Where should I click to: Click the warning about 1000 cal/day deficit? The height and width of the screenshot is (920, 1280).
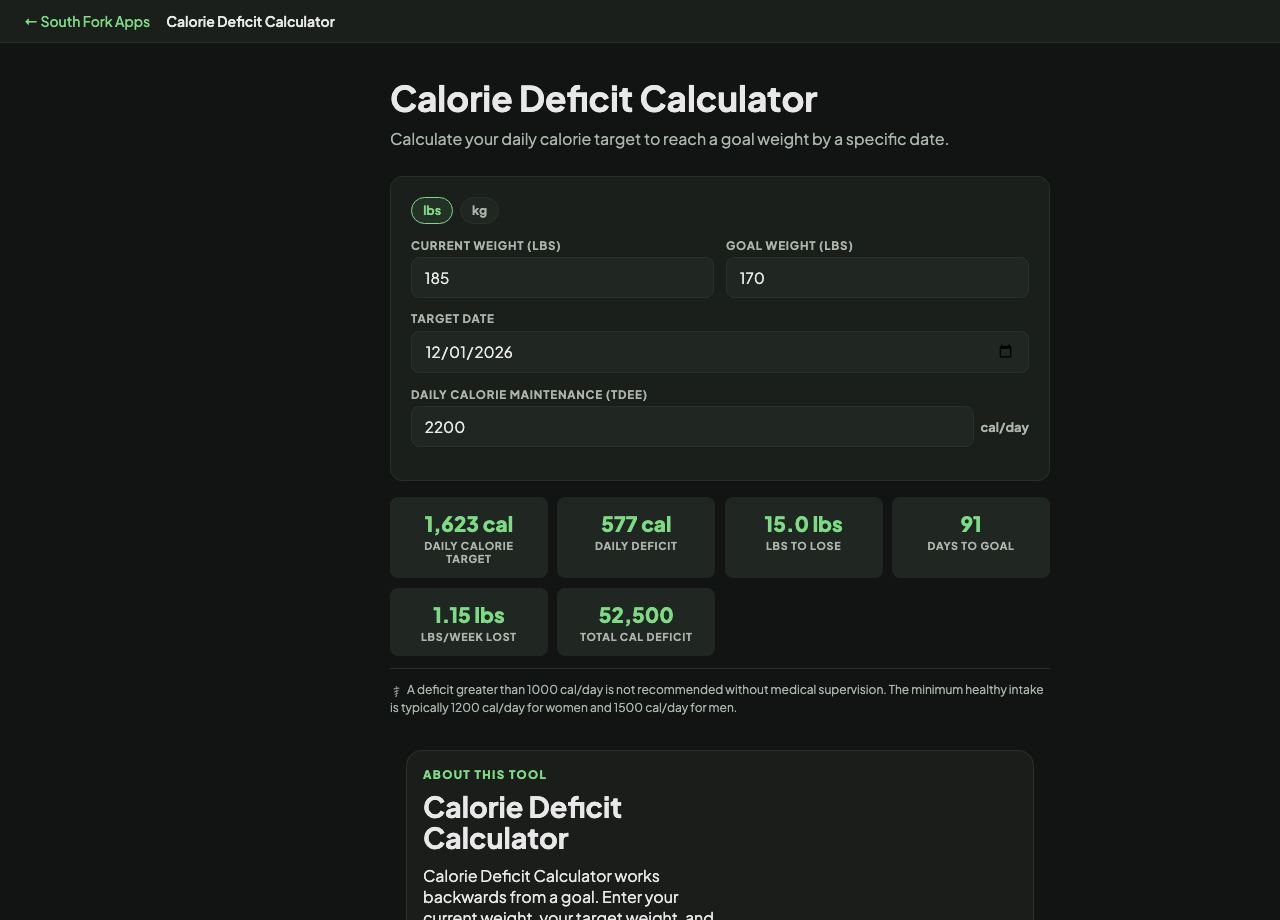click(x=719, y=698)
